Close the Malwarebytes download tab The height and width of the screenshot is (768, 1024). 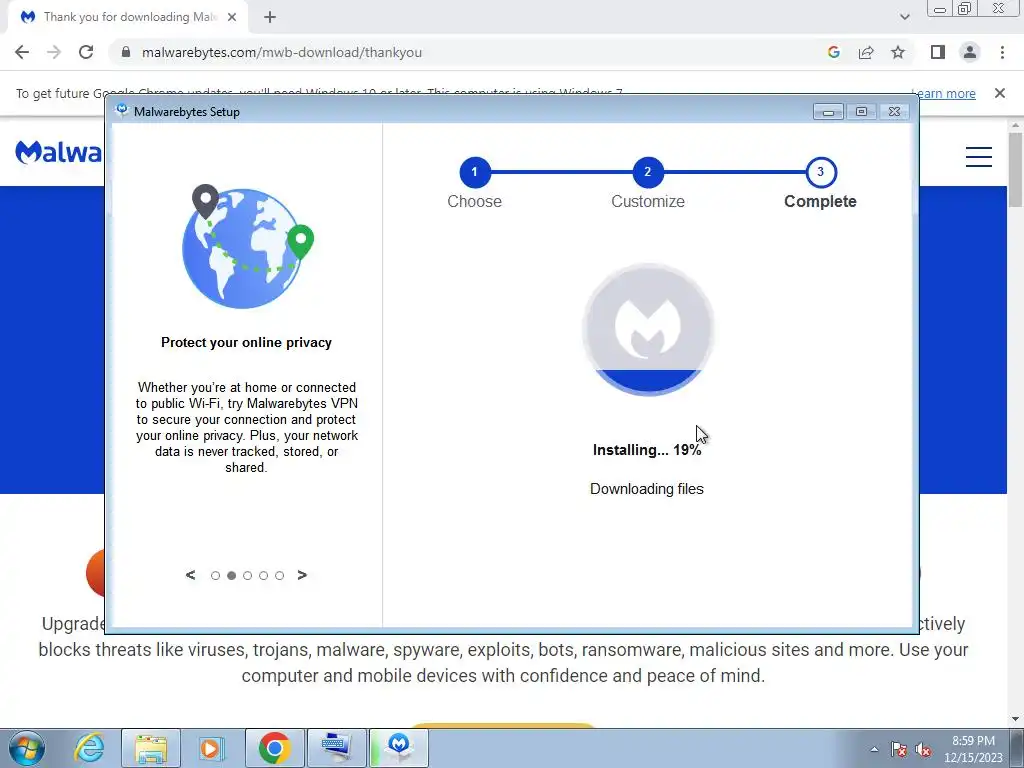pos(232,18)
